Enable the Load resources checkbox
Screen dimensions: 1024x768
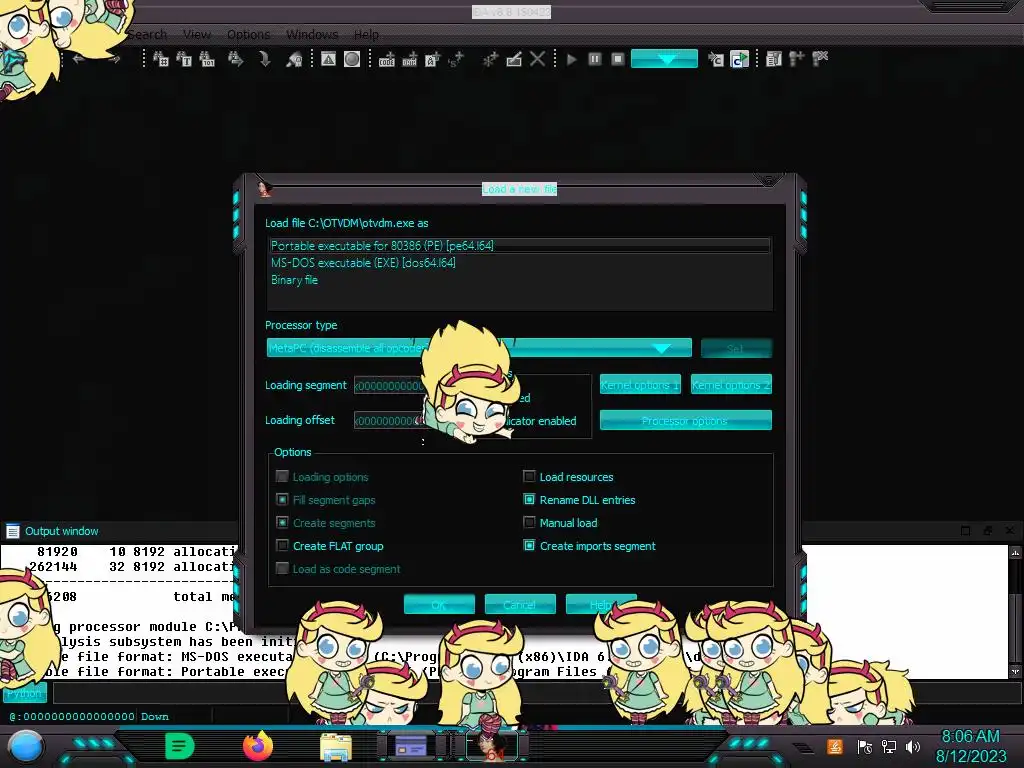pos(529,477)
